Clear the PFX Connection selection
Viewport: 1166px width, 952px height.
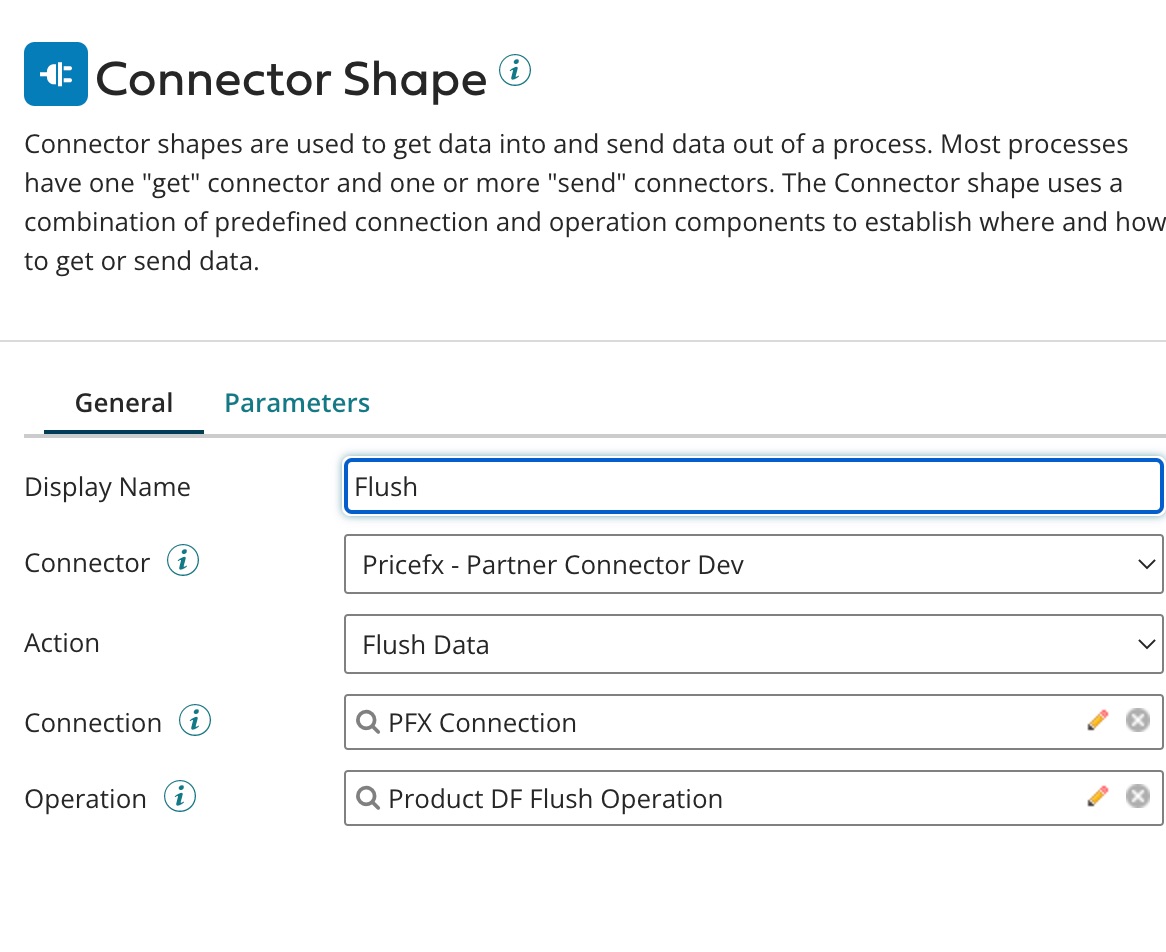(1137, 721)
